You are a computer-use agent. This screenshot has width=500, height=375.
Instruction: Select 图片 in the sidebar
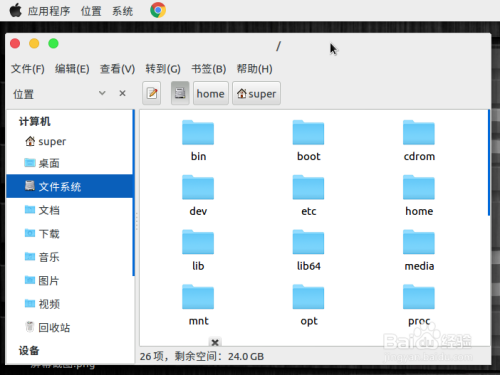(69, 280)
